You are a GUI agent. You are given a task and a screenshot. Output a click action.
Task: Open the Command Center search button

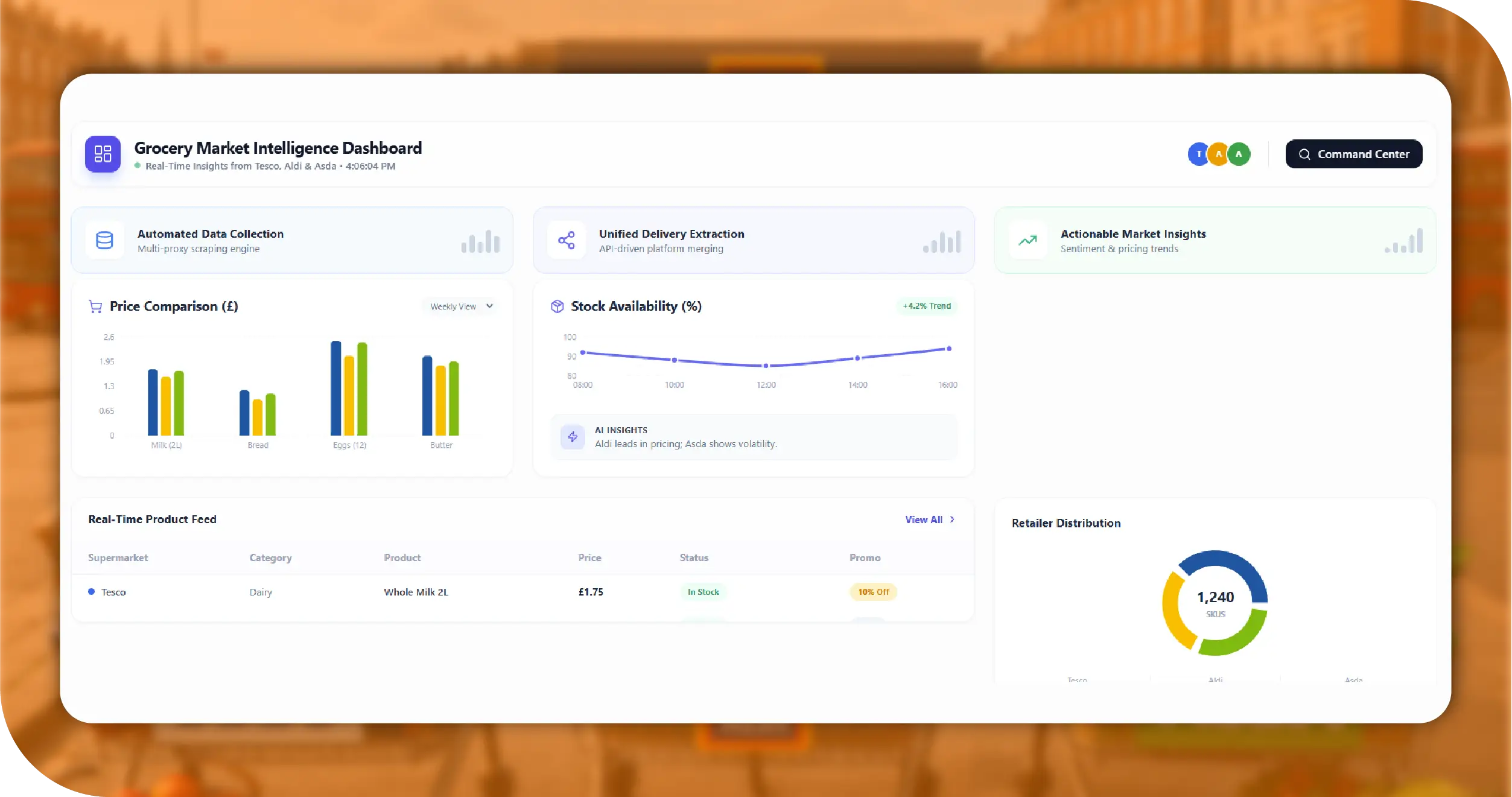pos(1353,154)
